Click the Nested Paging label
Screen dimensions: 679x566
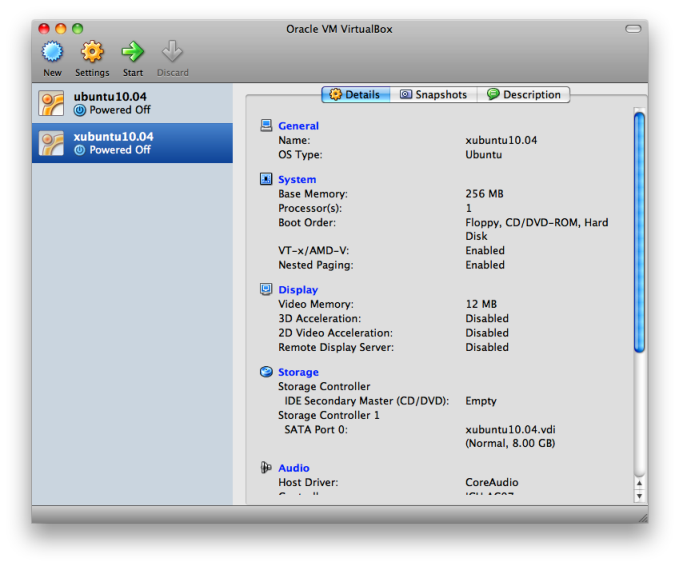point(316,265)
